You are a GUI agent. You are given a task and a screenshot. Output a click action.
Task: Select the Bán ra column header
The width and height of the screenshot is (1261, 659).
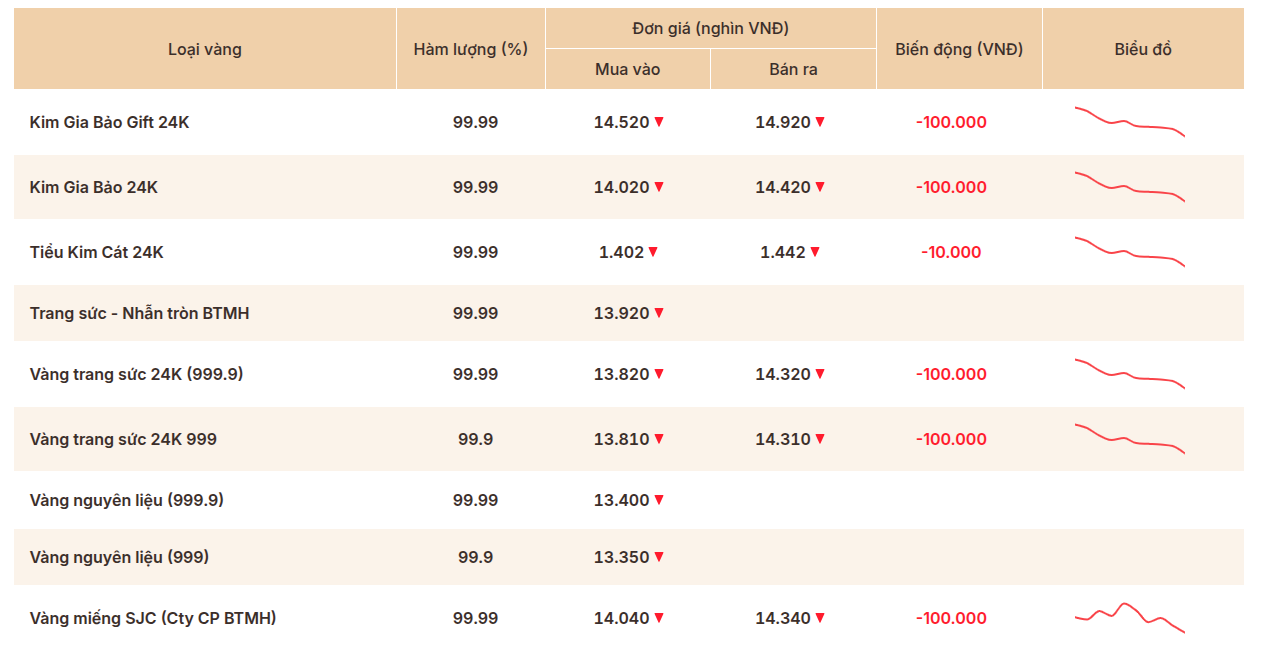(793, 69)
